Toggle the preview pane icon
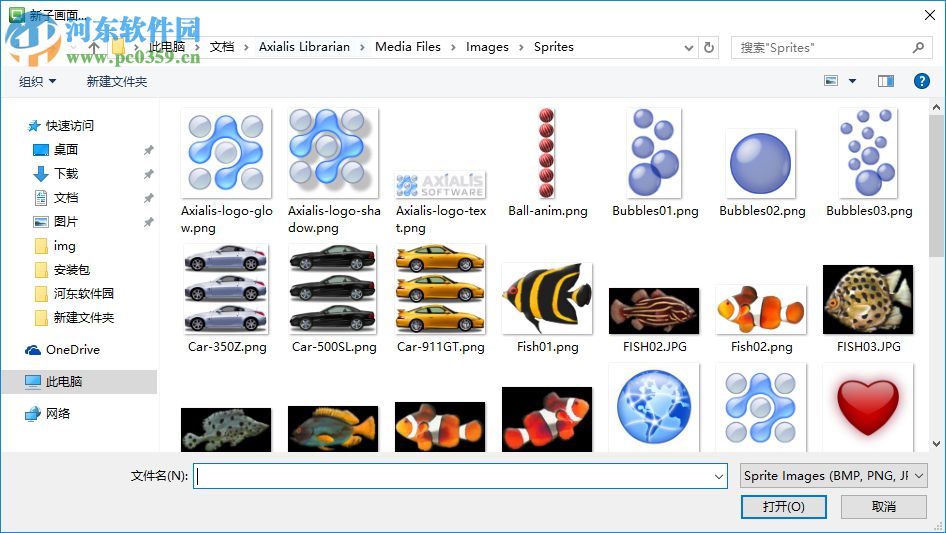The height and width of the screenshot is (533, 946). click(886, 81)
